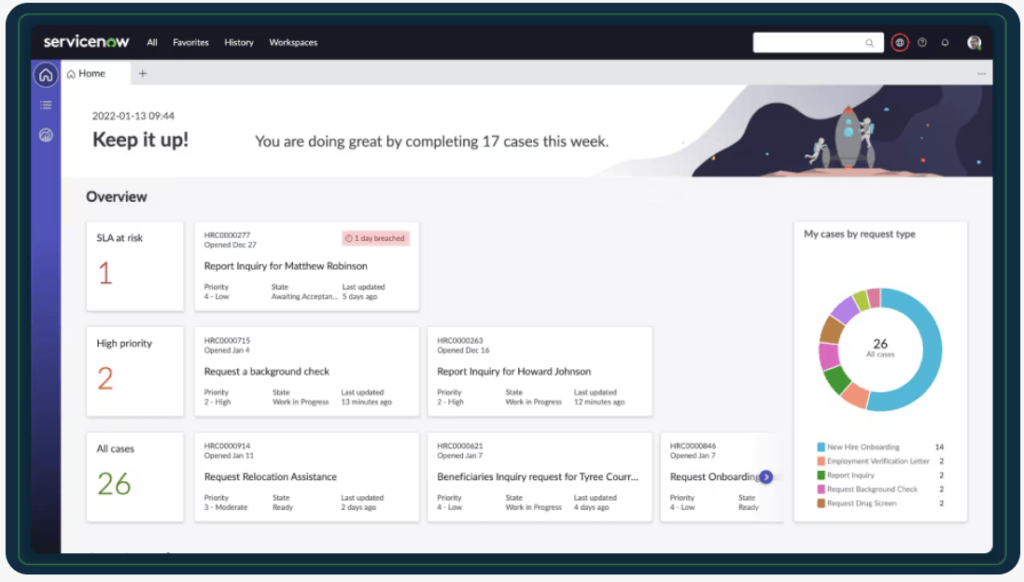Click the 1 day breached badge
Screen dimensions: 1024x582
coord(376,238)
